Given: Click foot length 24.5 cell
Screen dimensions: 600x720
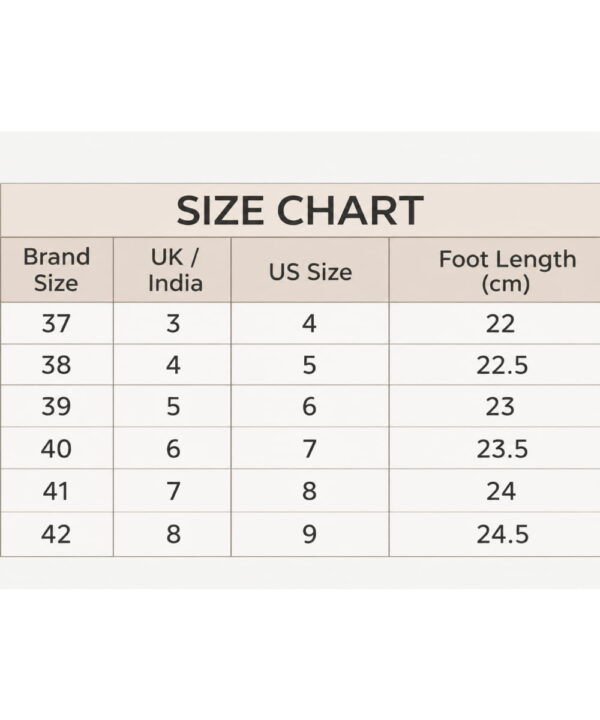Looking at the screenshot, I should [x=494, y=534].
